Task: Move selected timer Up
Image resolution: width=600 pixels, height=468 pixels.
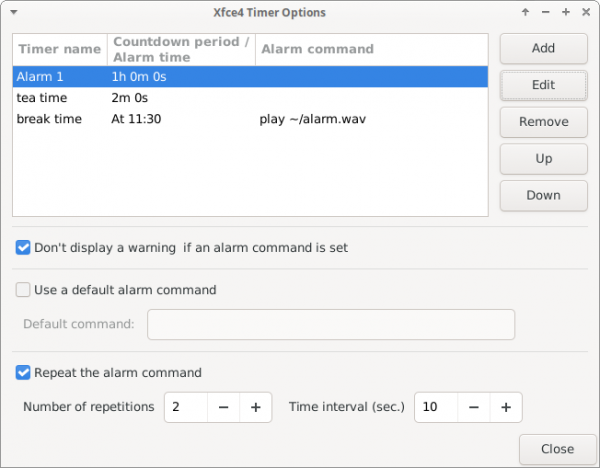Action: click(x=543, y=158)
